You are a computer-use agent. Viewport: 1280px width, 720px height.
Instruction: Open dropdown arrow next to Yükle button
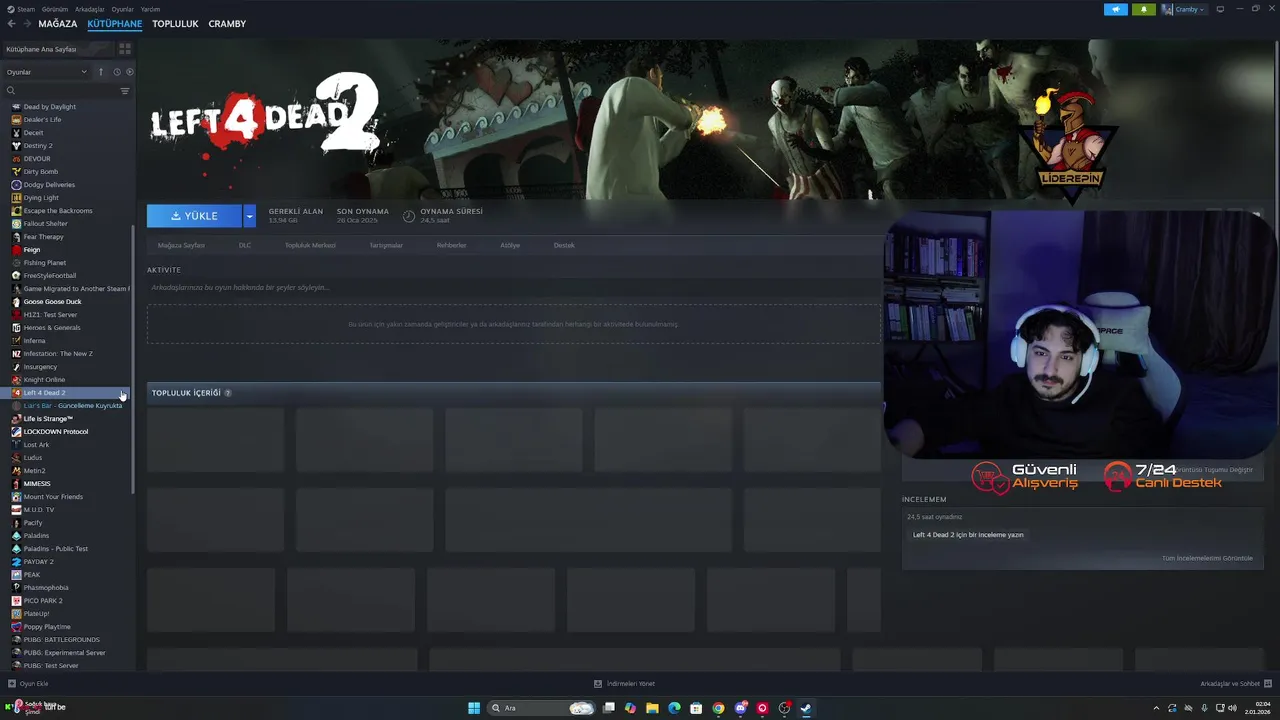[x=249, y=216]
